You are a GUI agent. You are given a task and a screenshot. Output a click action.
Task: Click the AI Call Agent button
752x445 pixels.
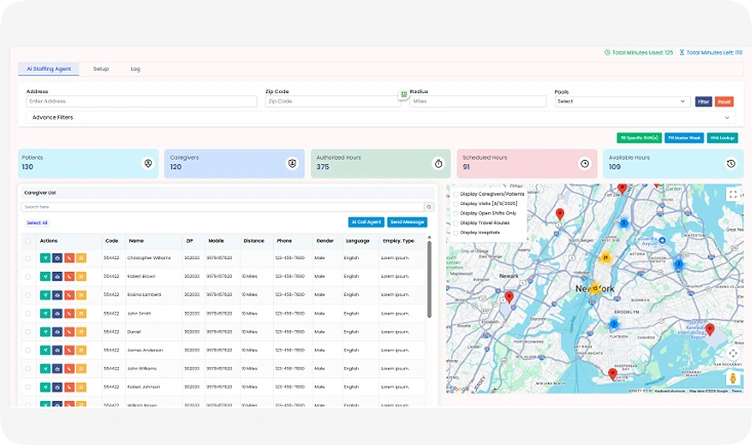point(366,222)
